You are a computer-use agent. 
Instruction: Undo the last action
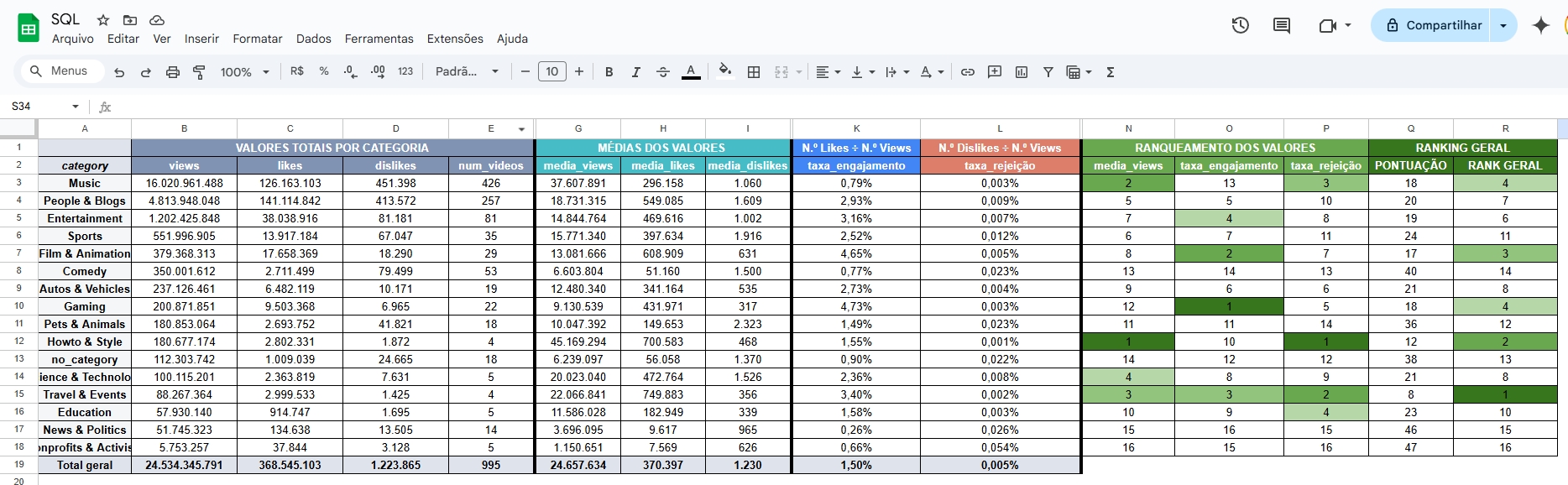point(119,72)
